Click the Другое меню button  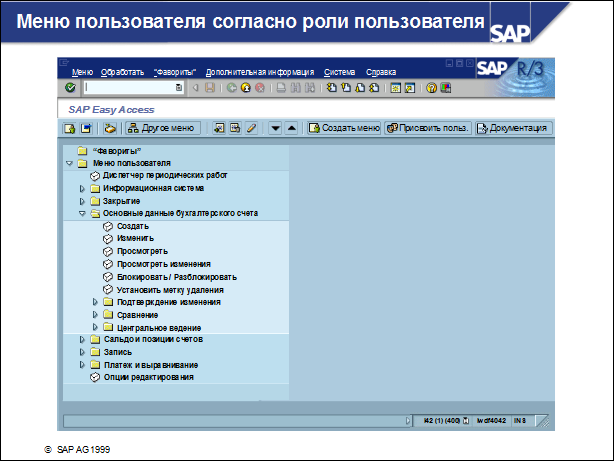(161, 128)
